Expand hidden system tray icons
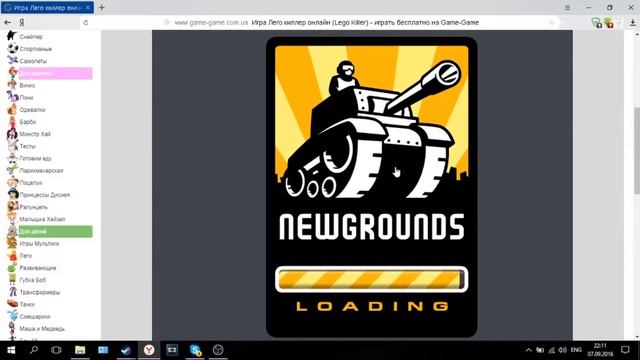Image resolution: width=640 pixels, height=360 pixels. click(x=529, y=350)
